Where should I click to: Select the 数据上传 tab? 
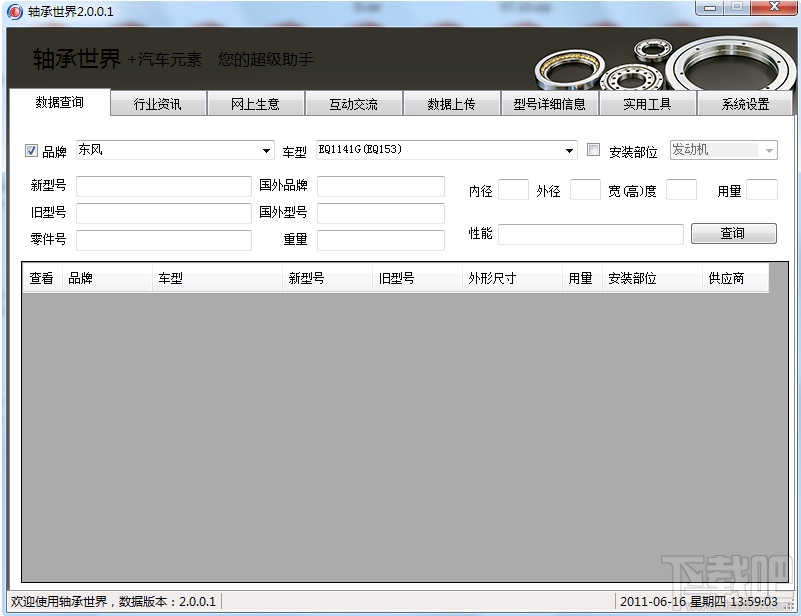(452, 104)
